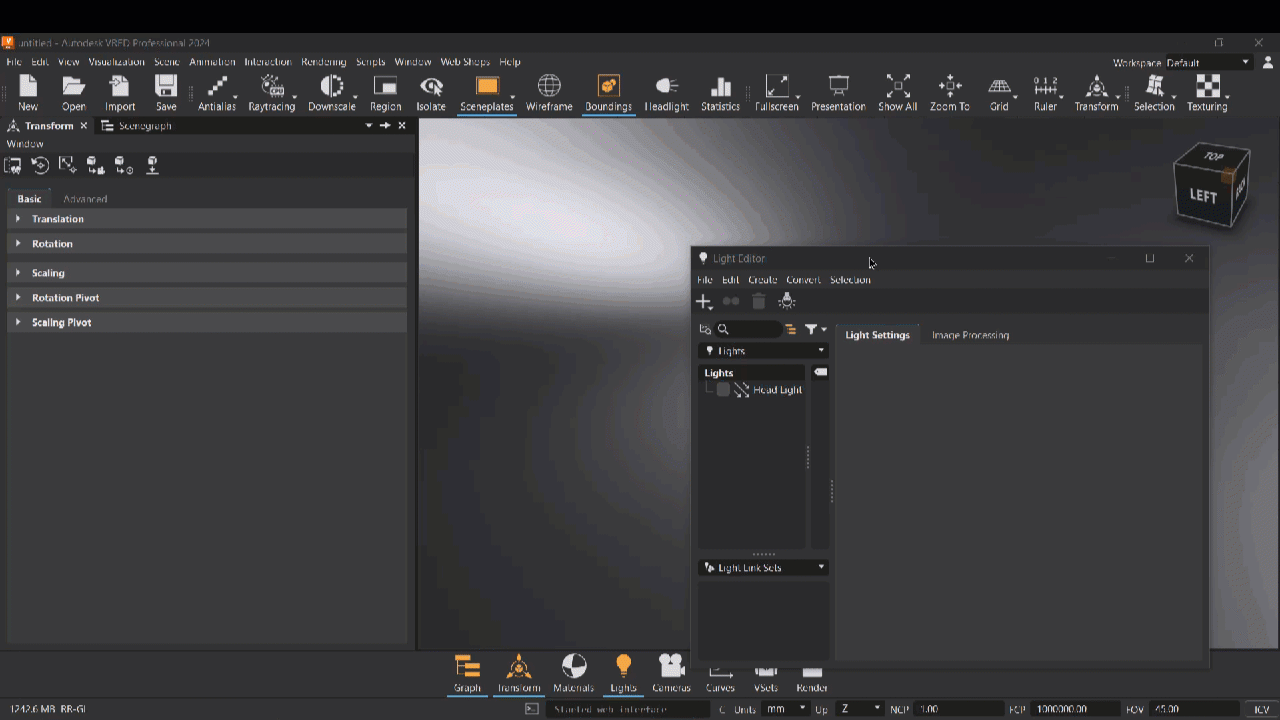The height and width of the screenshot is (720, 1280).
Task: Click the NCP value field
Action: (x=957, y=709)
